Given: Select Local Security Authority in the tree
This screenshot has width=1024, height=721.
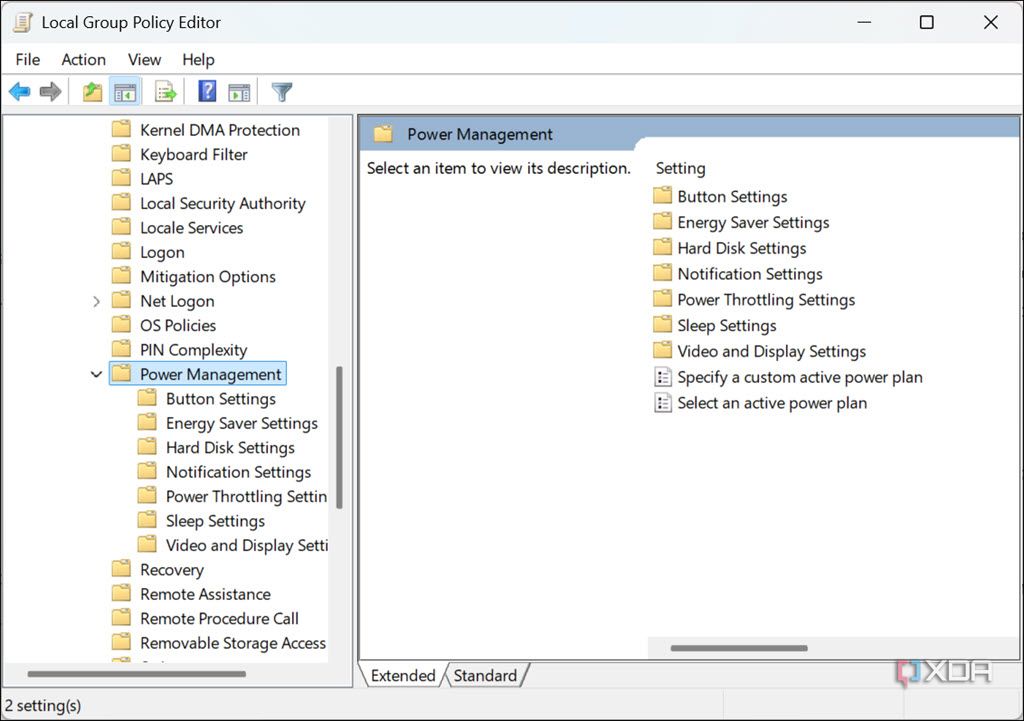Looking at the screenshot, I should (x=223, y=203).
